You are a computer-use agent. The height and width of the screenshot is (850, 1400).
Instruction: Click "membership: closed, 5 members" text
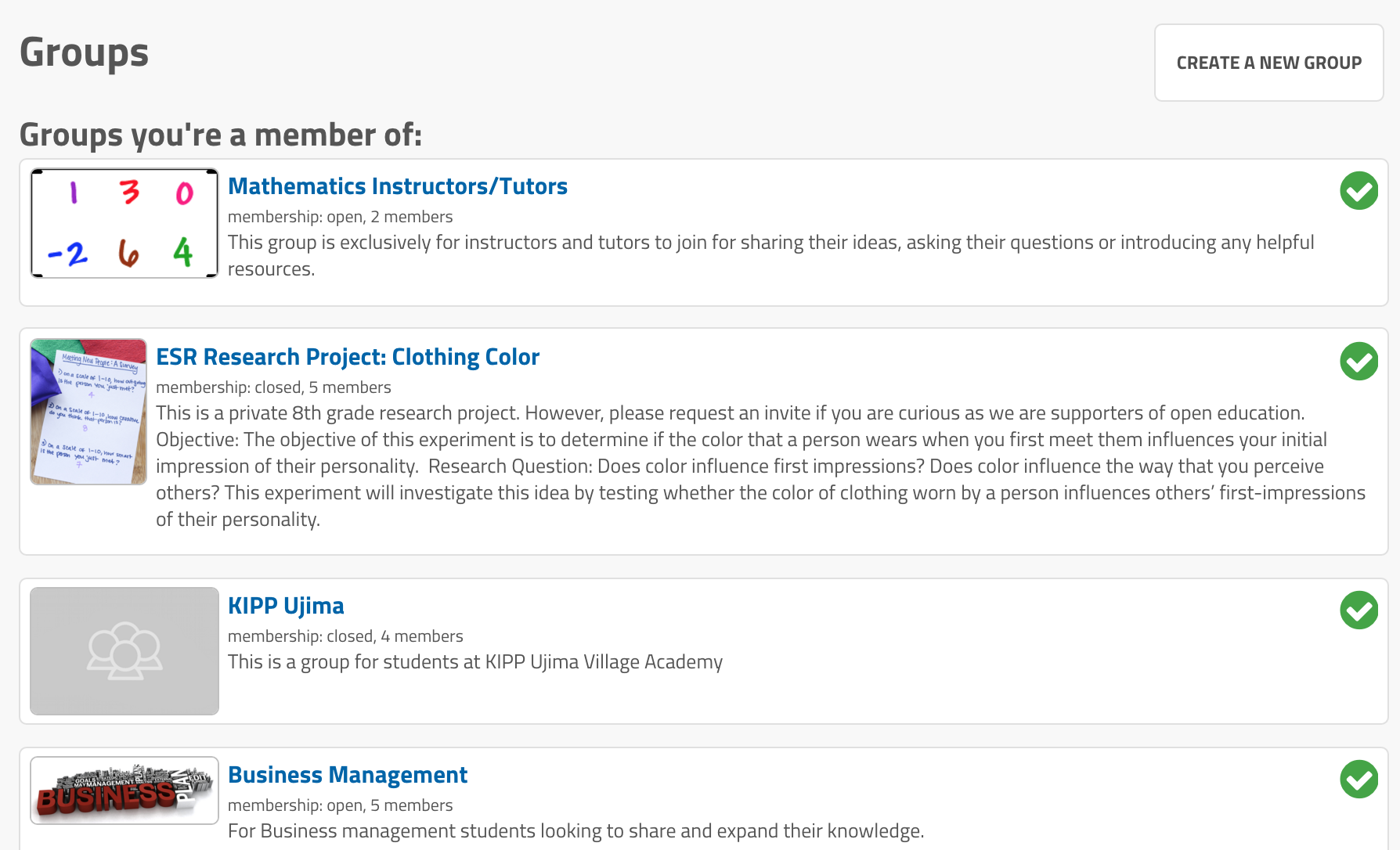(x=273, y=387)
